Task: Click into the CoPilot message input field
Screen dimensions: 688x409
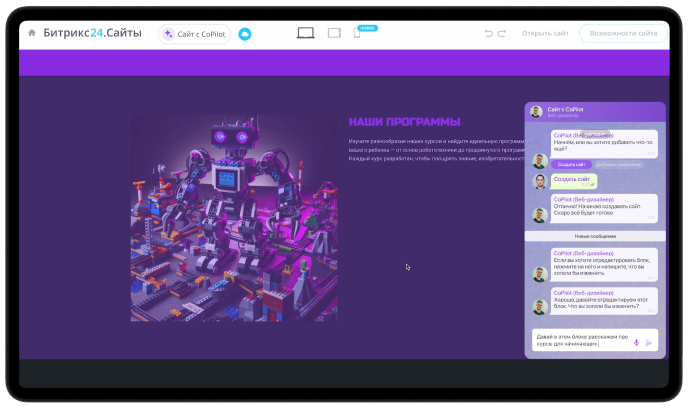Action: coord(580,342)
